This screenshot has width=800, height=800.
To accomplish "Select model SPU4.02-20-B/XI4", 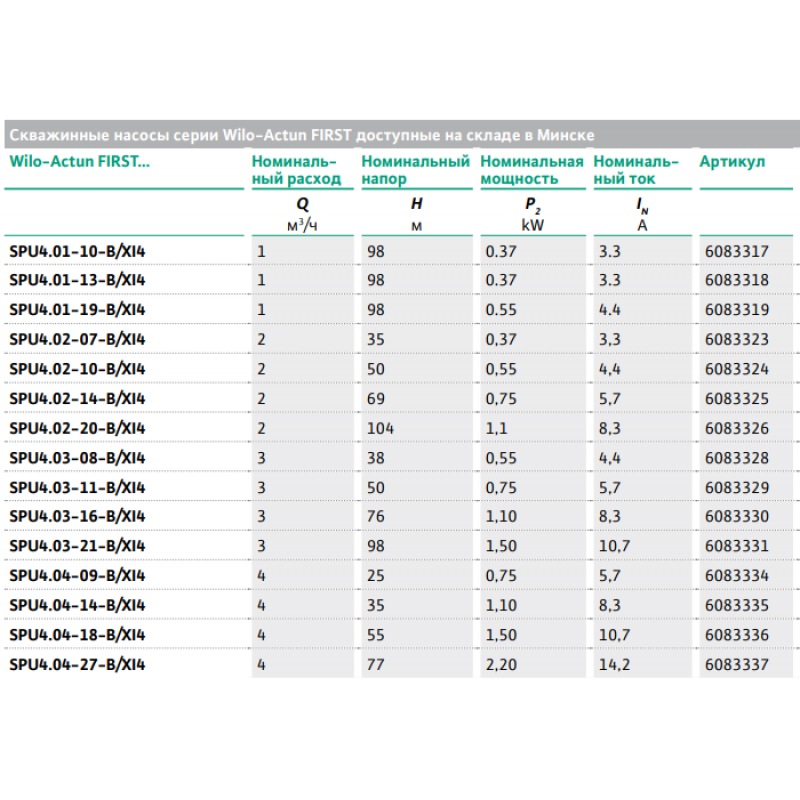I will [x=77, y=428].
